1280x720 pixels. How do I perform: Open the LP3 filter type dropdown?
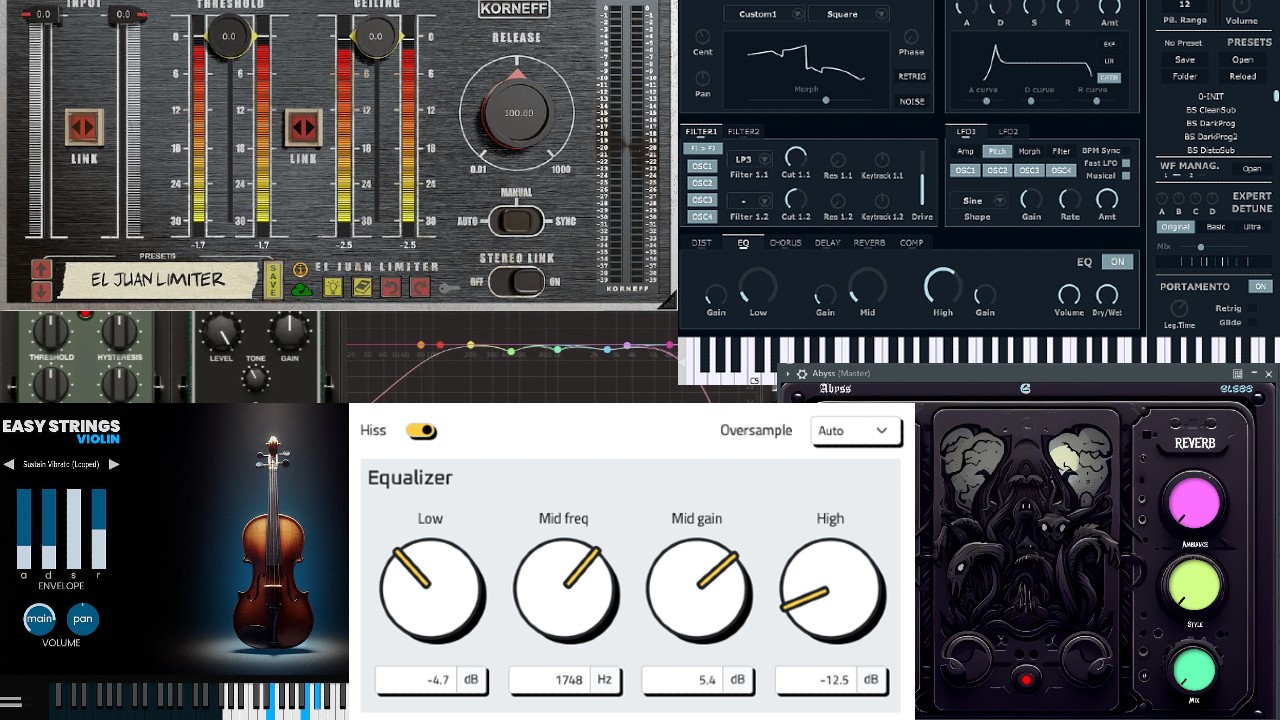750,159
